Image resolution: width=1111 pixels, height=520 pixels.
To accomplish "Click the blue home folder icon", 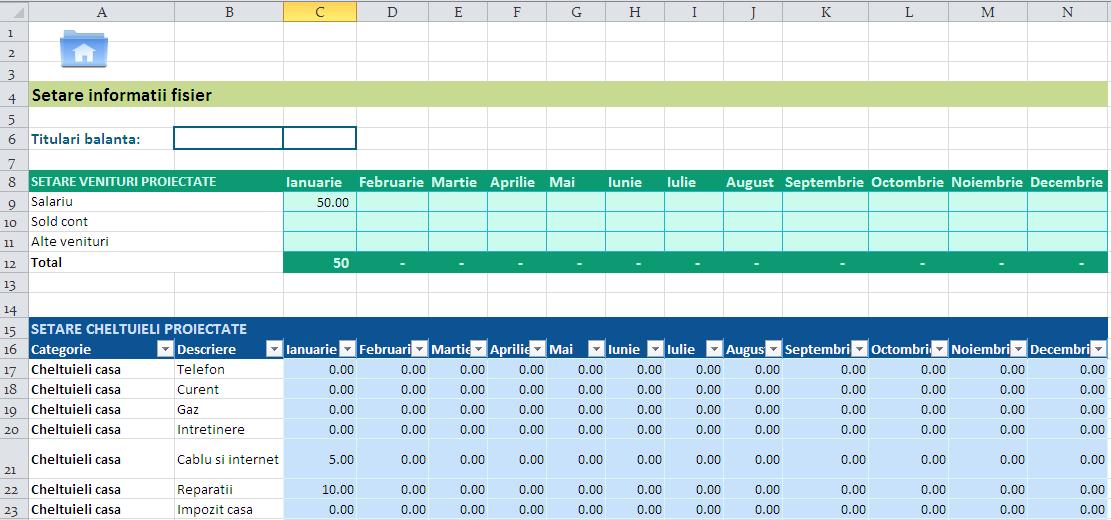I will click(x=84, y=49).
